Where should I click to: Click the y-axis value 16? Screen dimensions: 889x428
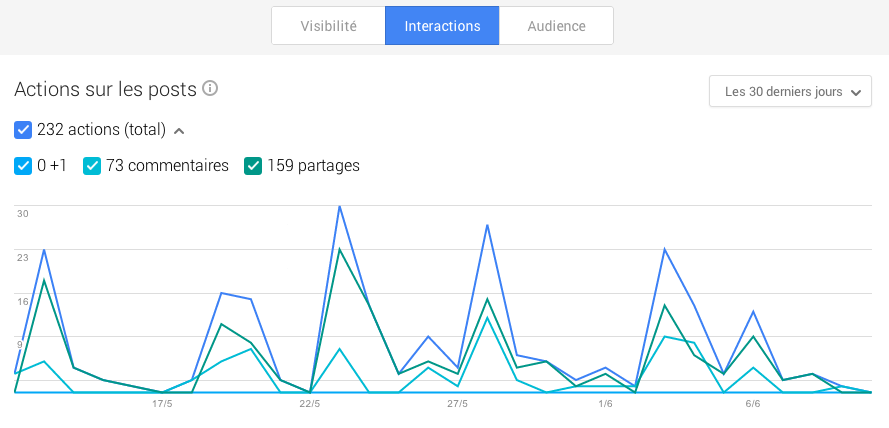tap(22, 301)
